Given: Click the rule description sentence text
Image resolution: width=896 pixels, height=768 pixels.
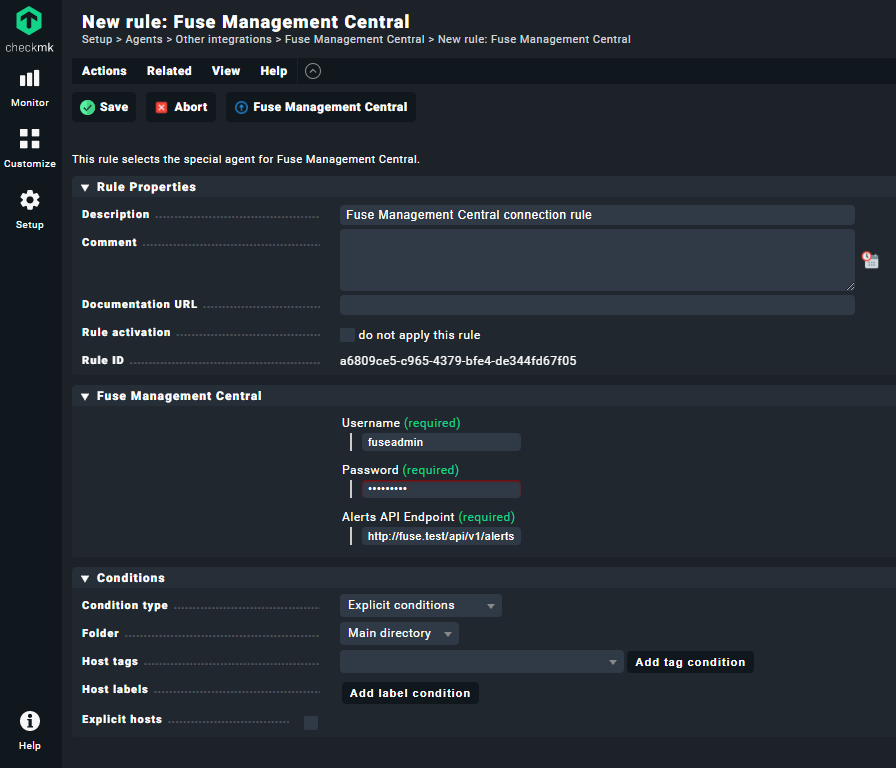Looking at the screenshot, I should (246, 159).
